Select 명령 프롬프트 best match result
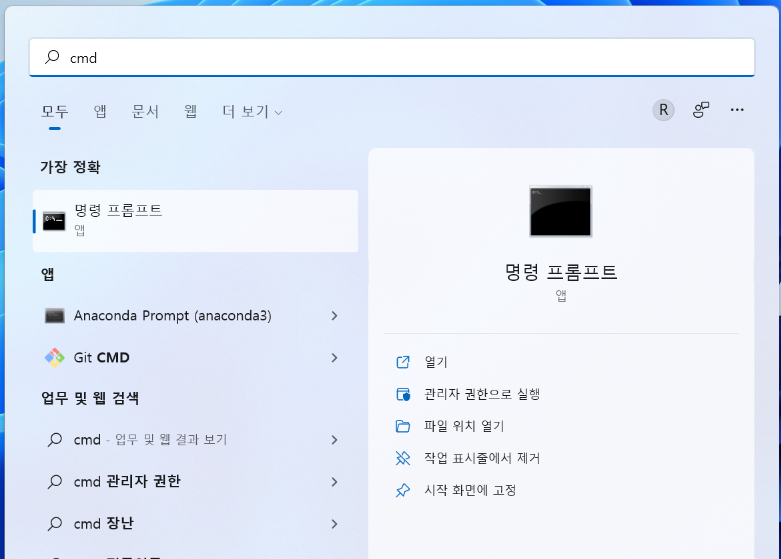 tap(195, 221)
